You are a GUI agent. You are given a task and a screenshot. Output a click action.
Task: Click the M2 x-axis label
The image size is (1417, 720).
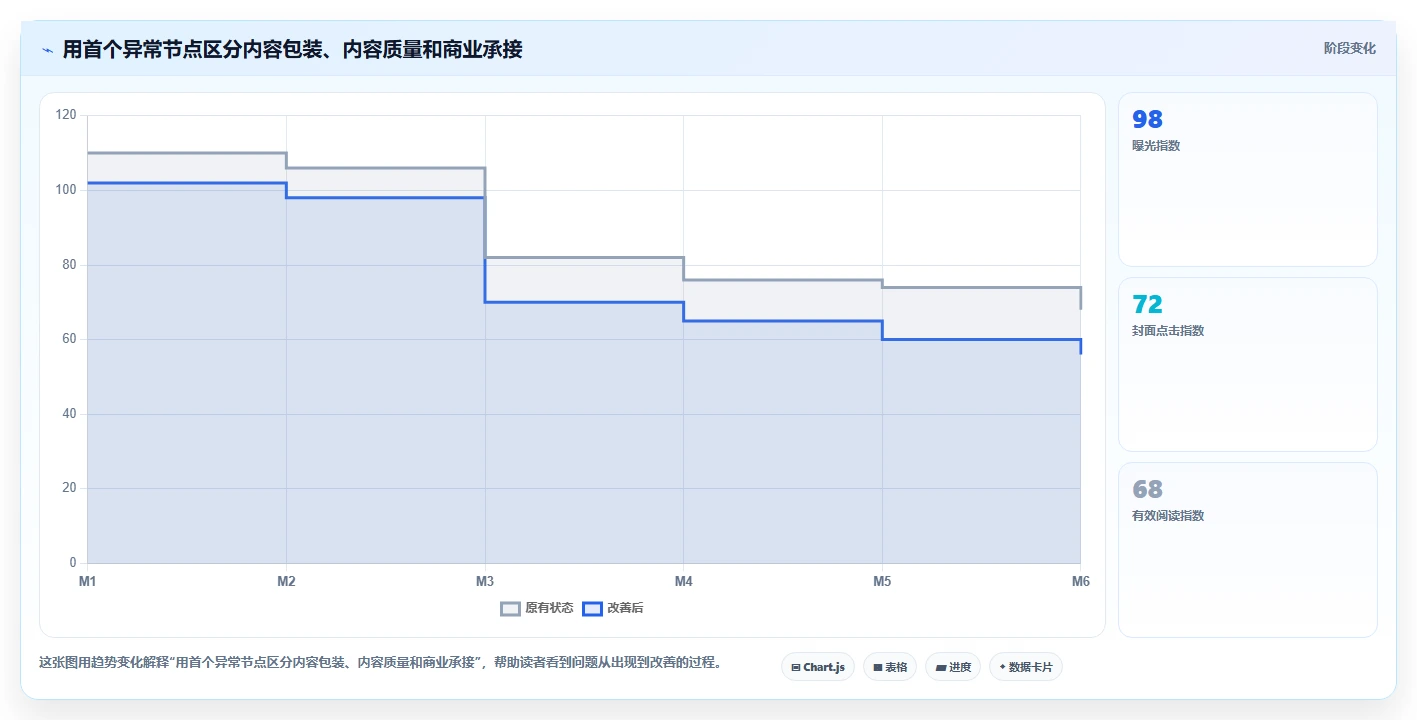(286, 581)
